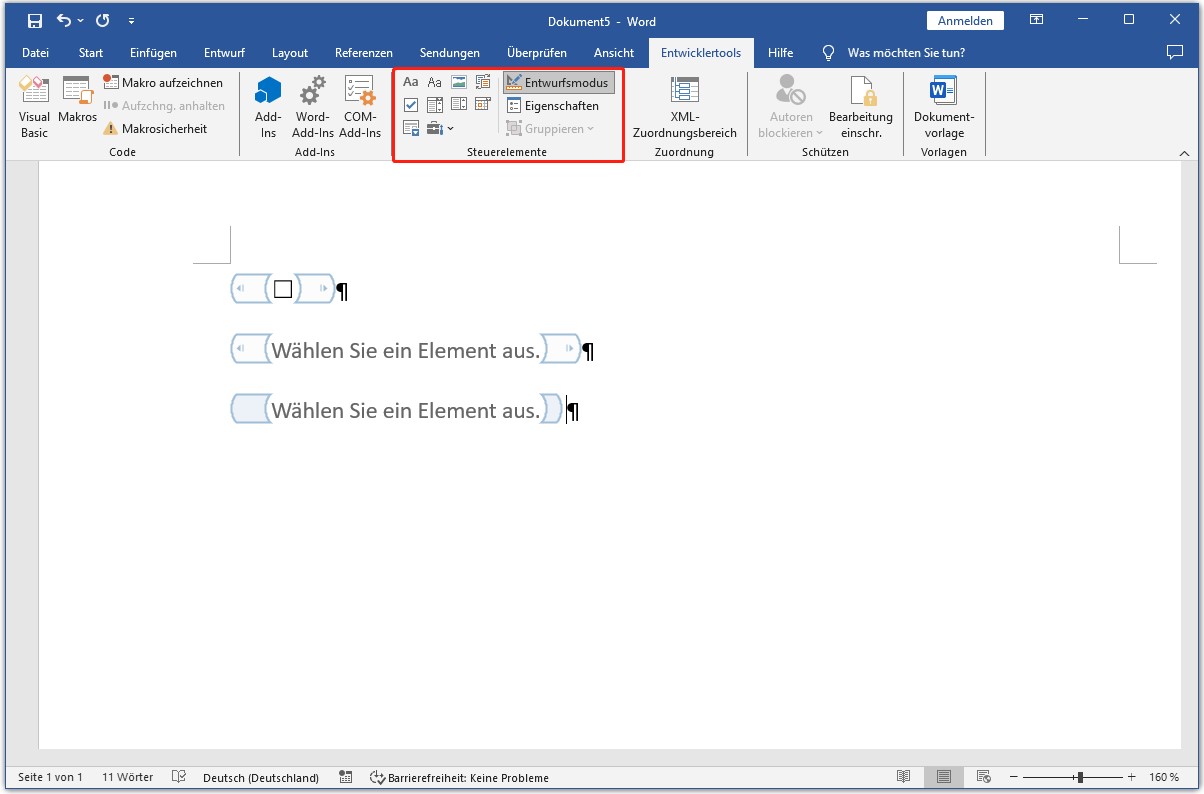Open Bearbeitung einschränken
The height and width of the screenshot is (794, 1204).
click(x=860, y=105)
